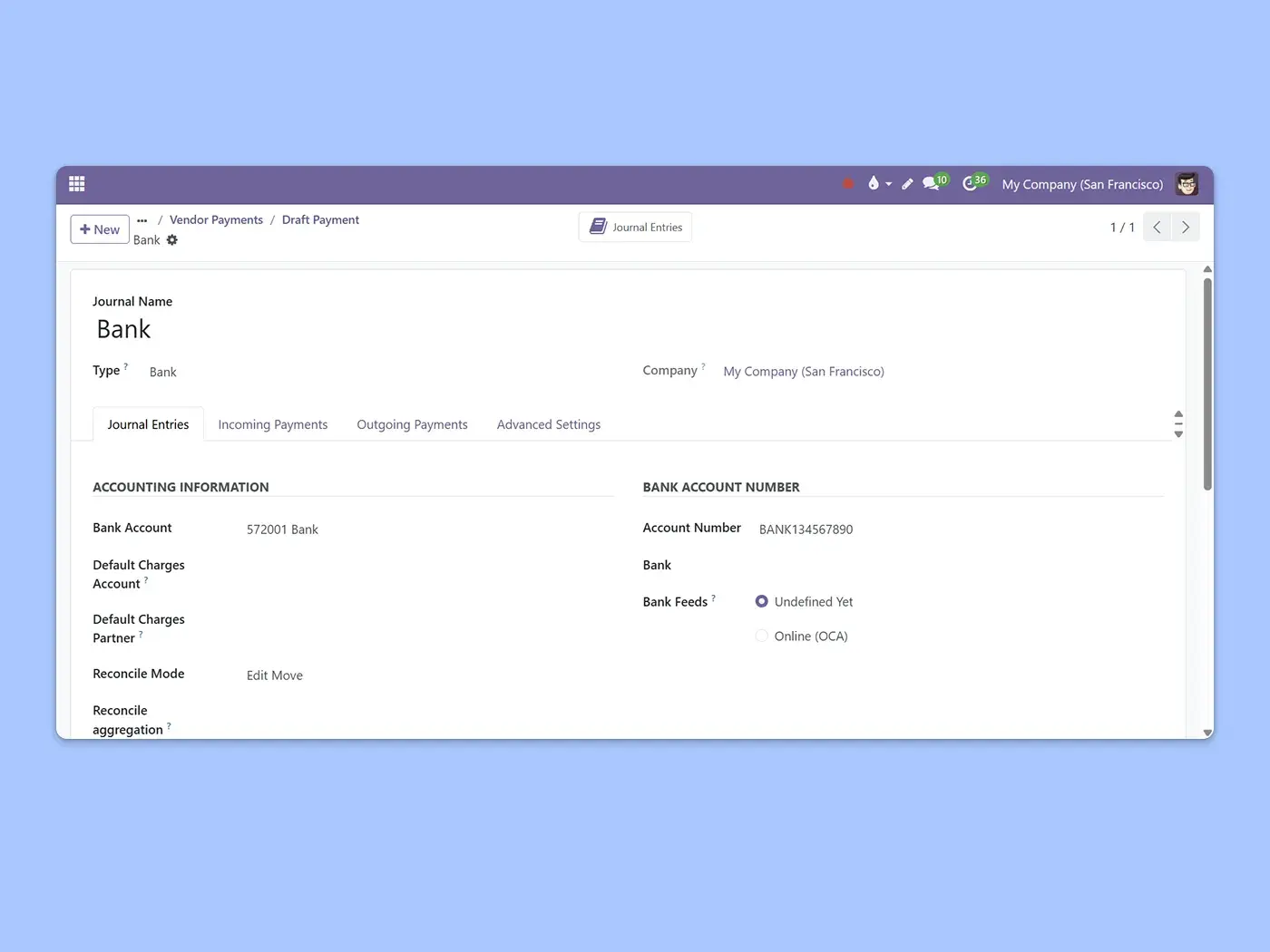Navigate to Vendor Payments breadcrumb link
Screen dimensions: 1270x952
pos(216,220)
